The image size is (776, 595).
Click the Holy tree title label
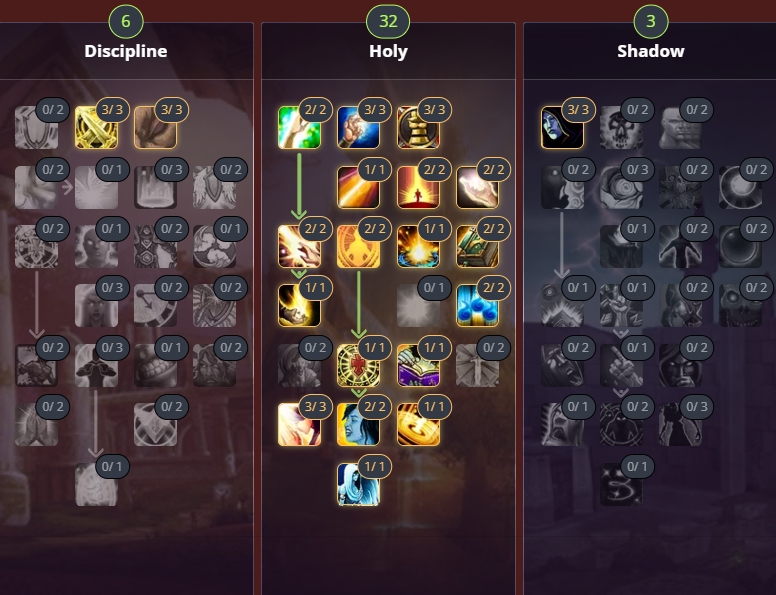(x=388, y=51)
